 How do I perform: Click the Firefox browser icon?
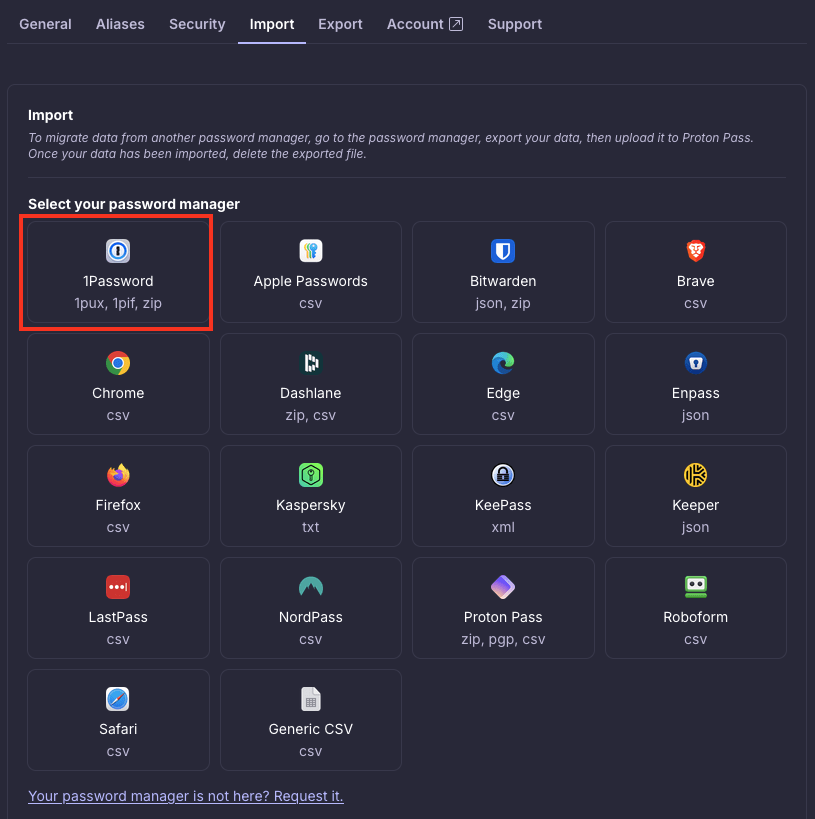coord(118,475)
